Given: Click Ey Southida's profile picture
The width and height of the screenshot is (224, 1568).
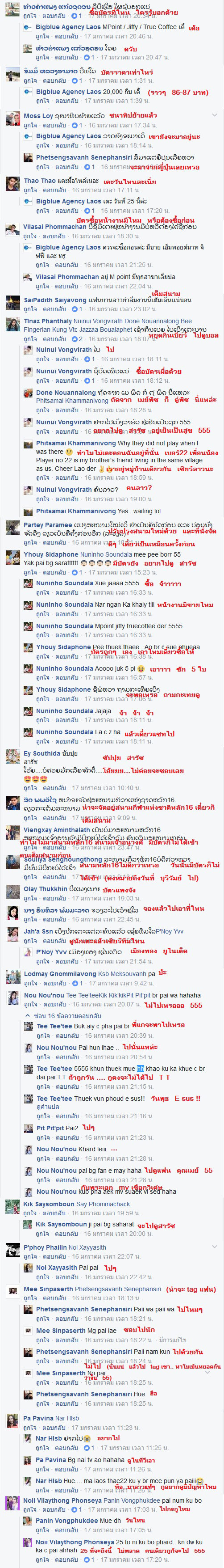Looking at the screenshot, I should point(13,757).
